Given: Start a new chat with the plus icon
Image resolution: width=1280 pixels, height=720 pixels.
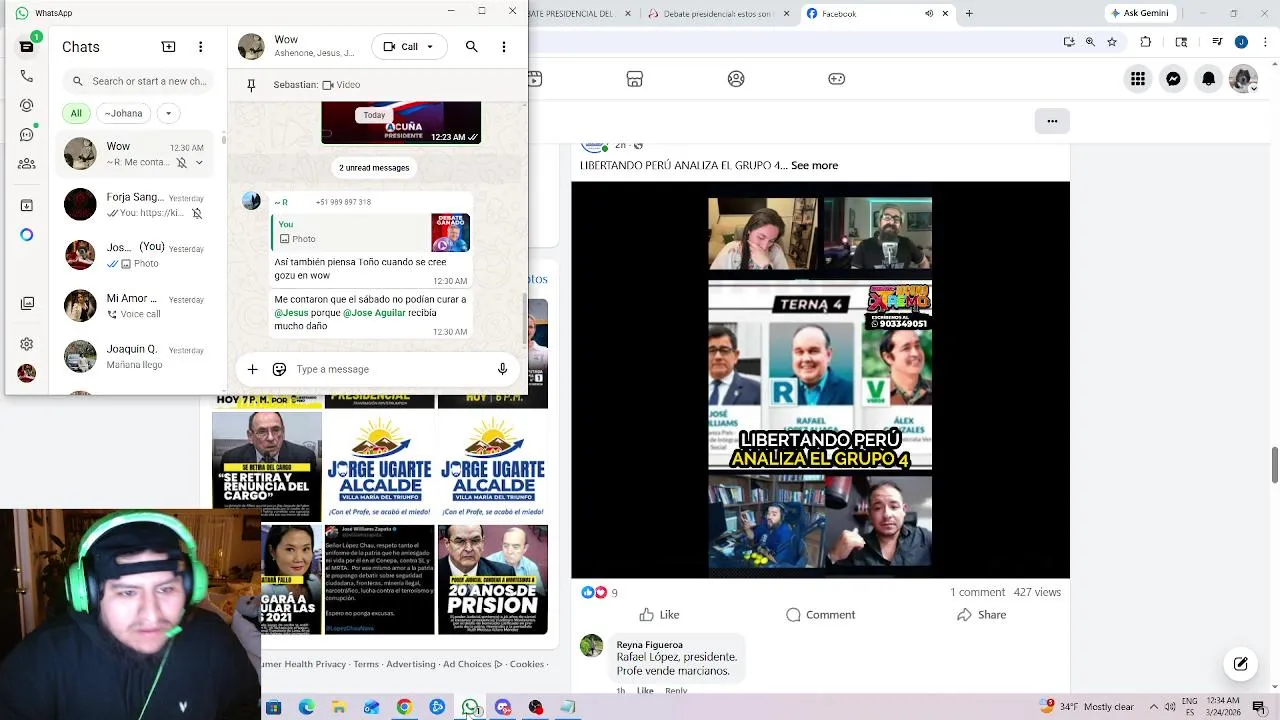Looking at the screenshot, I should coord(168,47).
